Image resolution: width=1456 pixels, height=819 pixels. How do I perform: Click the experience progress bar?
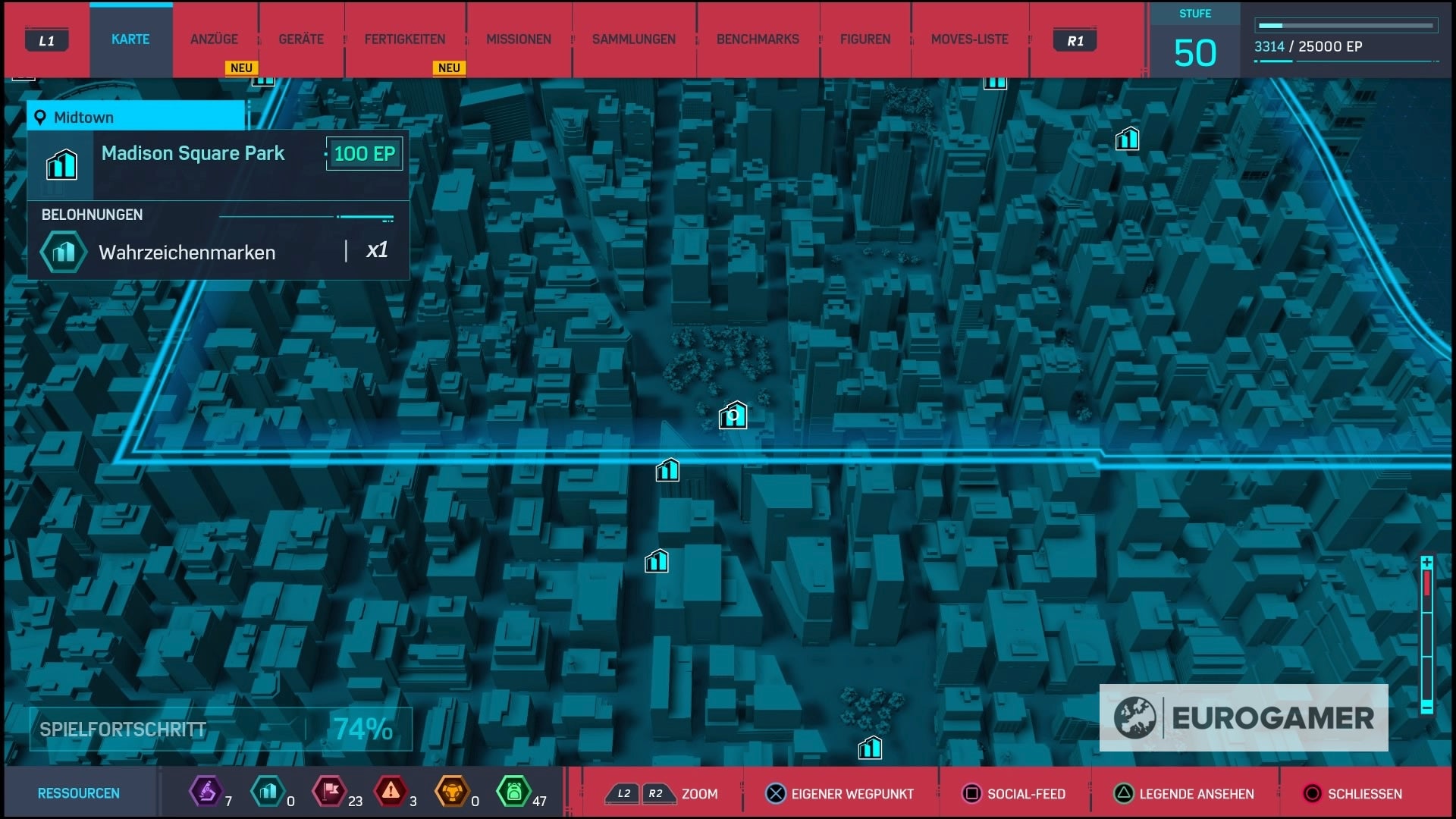(1346, 26)
